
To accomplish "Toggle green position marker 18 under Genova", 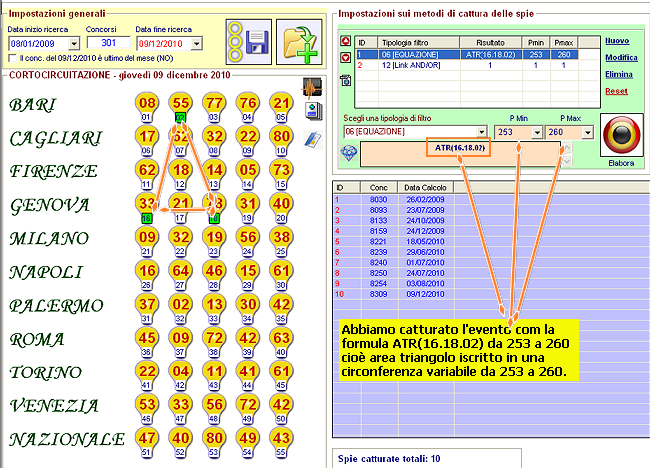I will click(x=214, y=218).
